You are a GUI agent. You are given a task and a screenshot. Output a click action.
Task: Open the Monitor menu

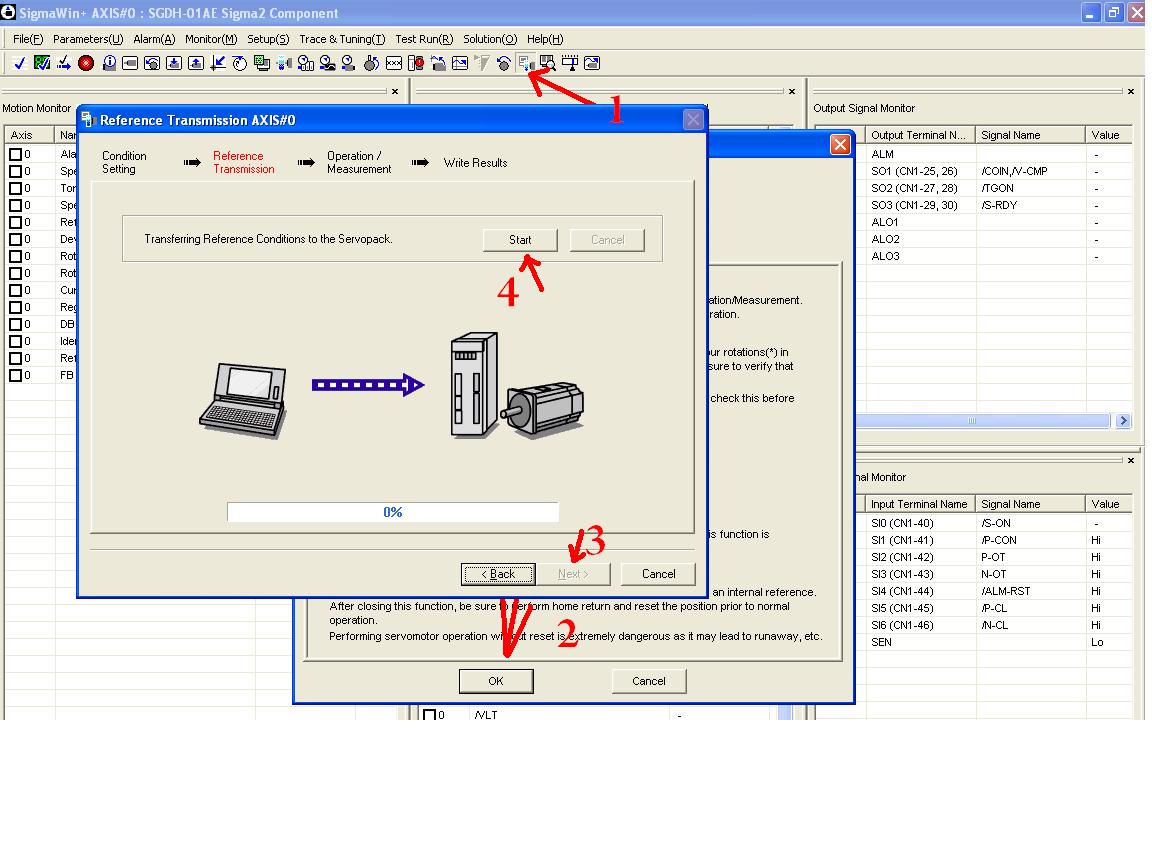tap(211, 39)
